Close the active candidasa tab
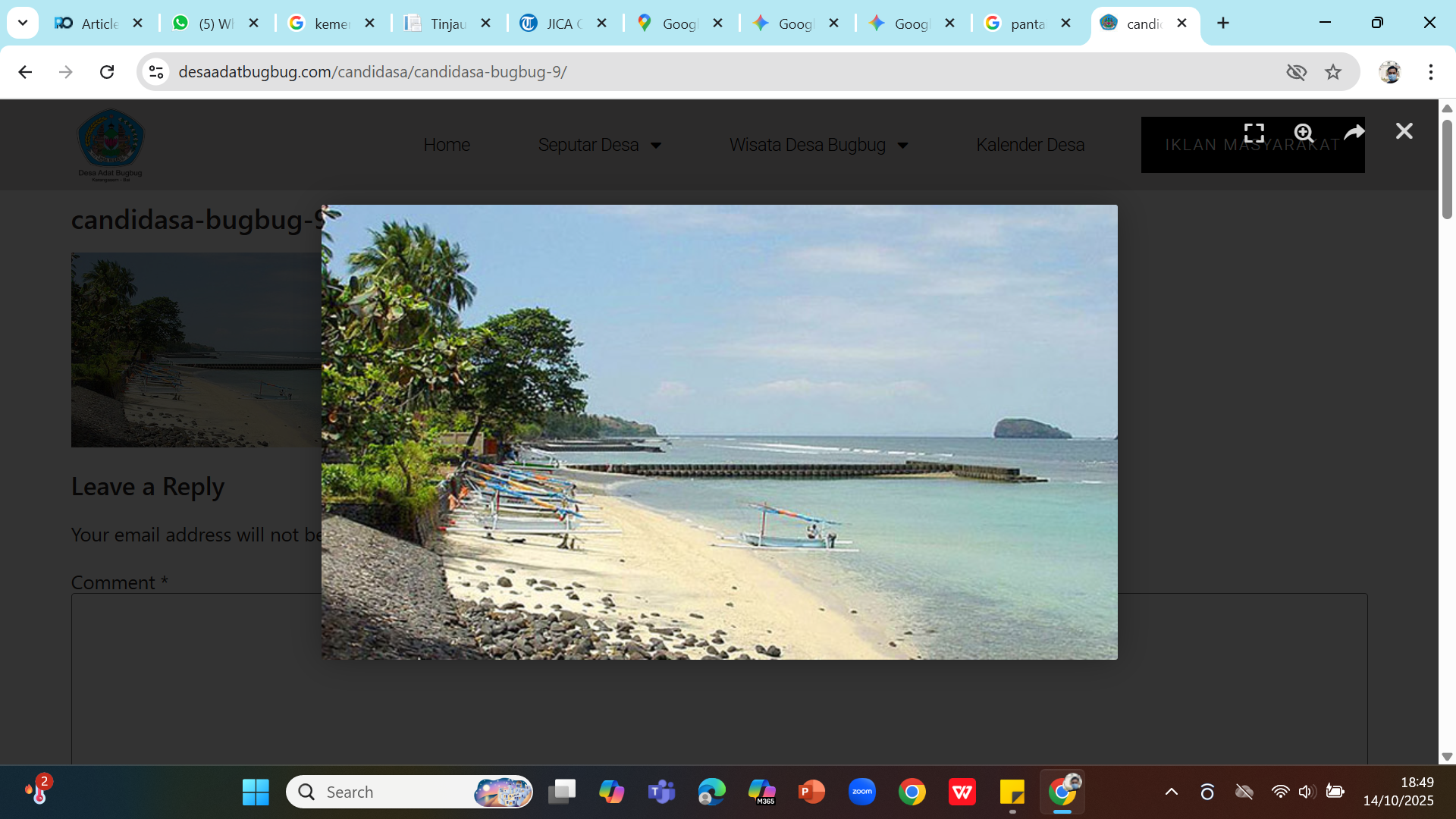 click(x=1181, y=24)
